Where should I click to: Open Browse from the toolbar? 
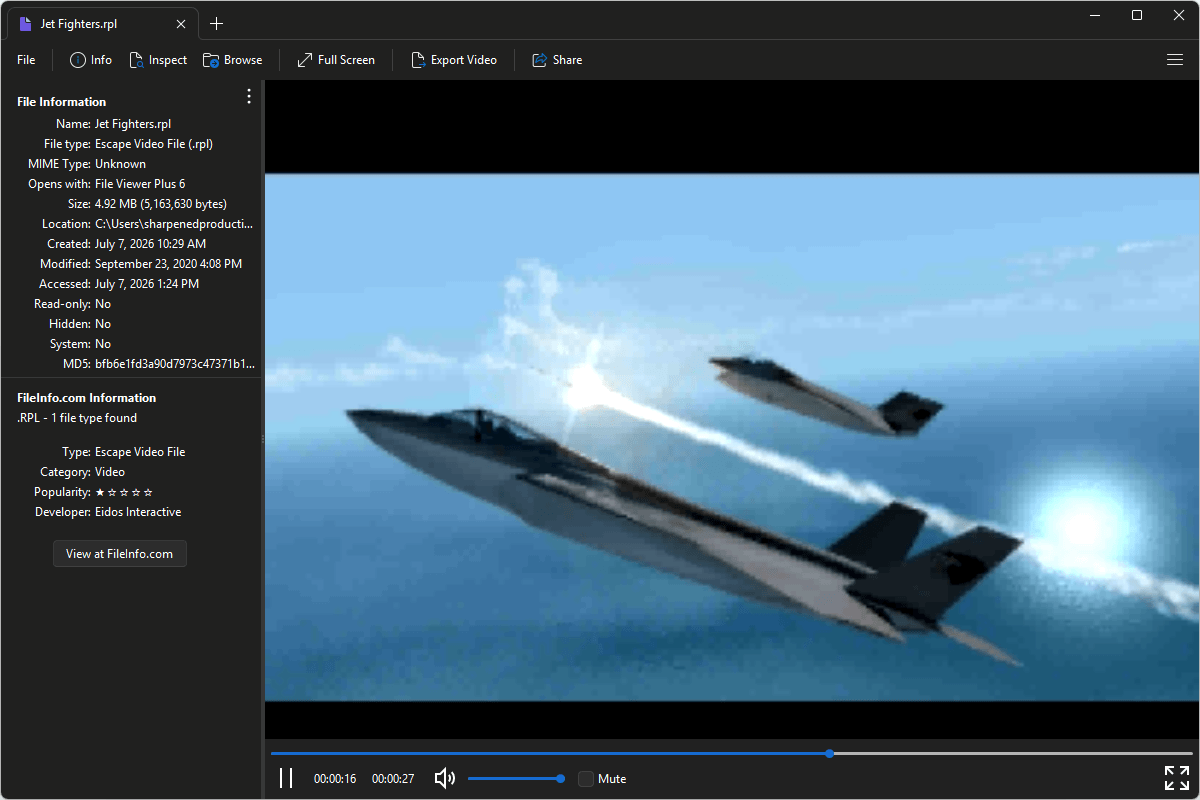[x=233, y=60]
